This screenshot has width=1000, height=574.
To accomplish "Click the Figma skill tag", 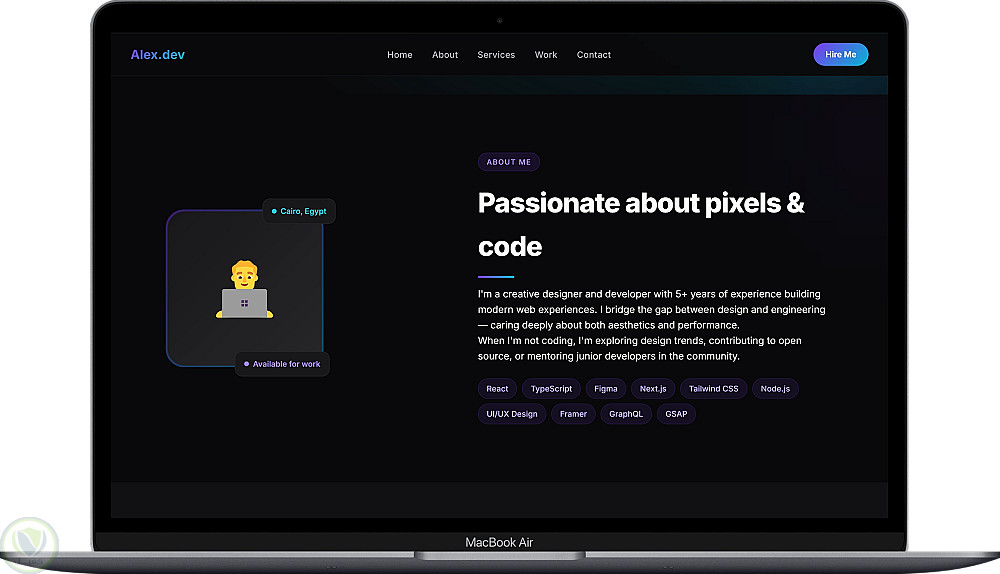I will coord(606,388).
